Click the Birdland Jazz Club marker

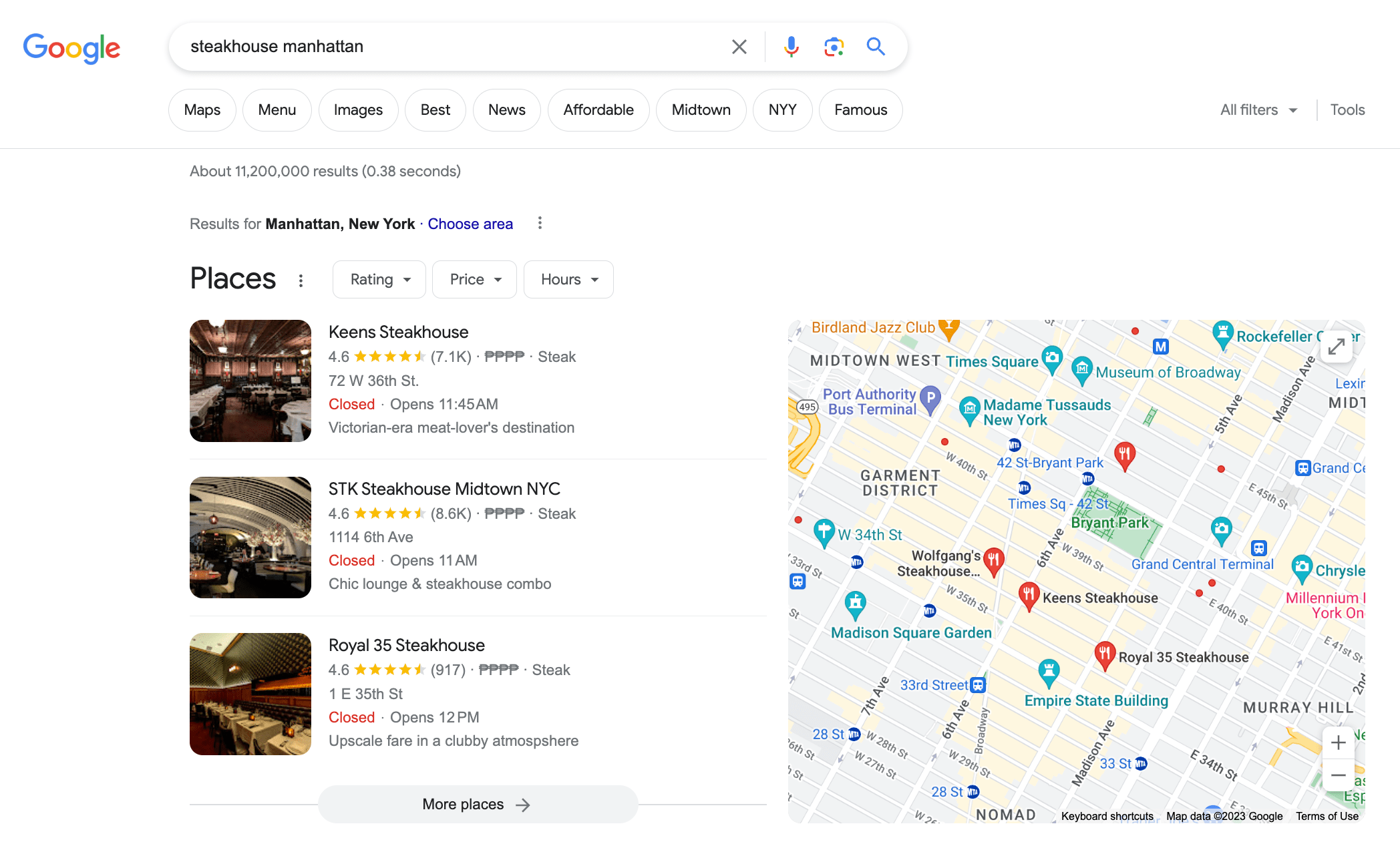948,329
